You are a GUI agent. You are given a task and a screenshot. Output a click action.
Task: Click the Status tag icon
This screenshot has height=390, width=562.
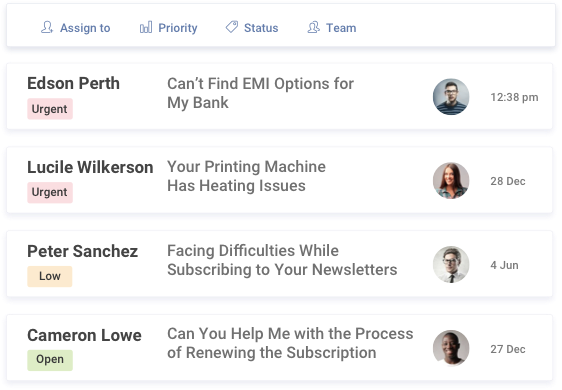[x=232, y=27]
